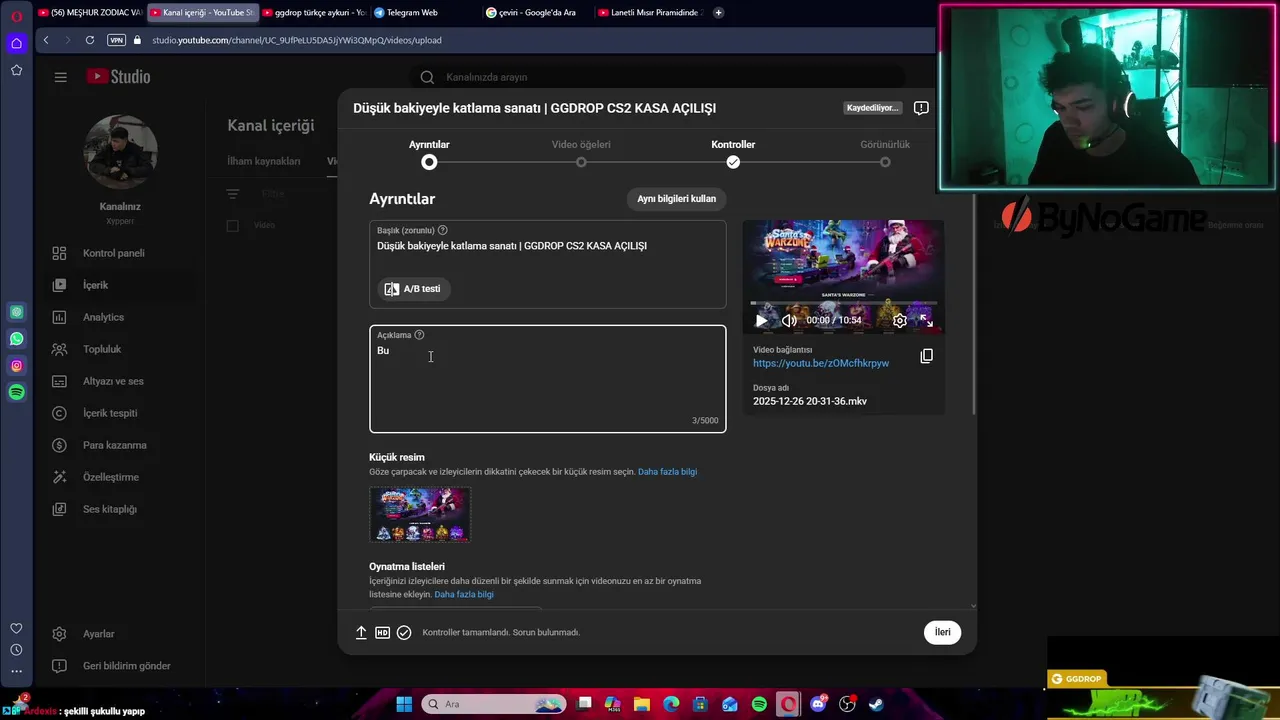This screenshot has height=720, width=1280.
Task: Open Spotify in Opera sidebar
Action: point(17,393)
